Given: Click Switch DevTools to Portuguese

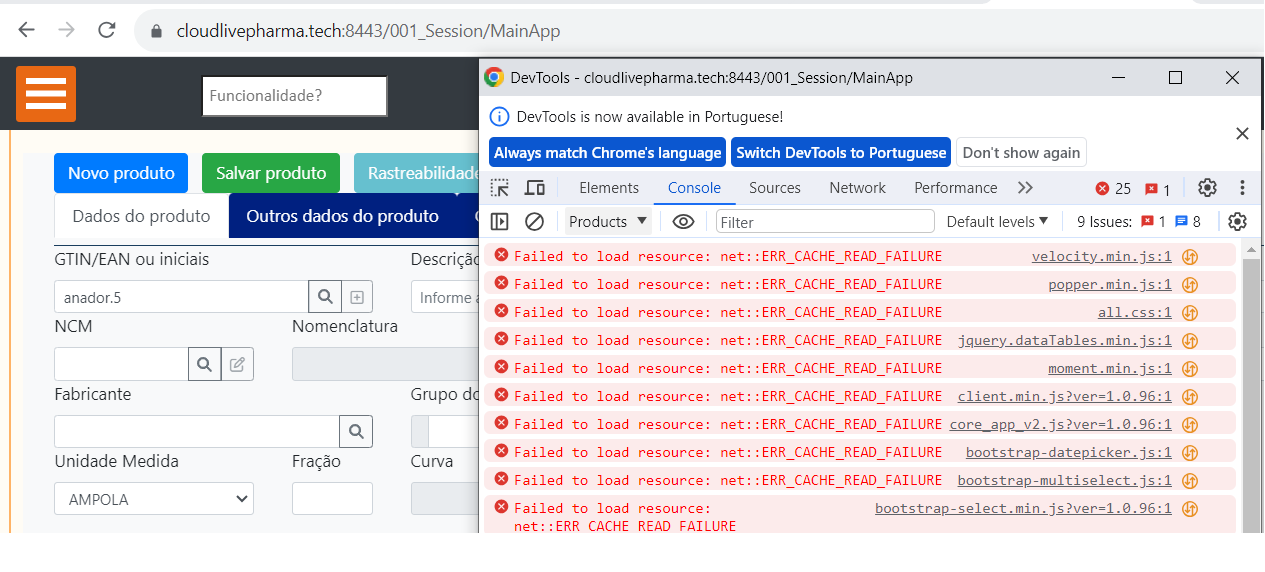Looking at the screenshot, I should click(x=840, y=153).
